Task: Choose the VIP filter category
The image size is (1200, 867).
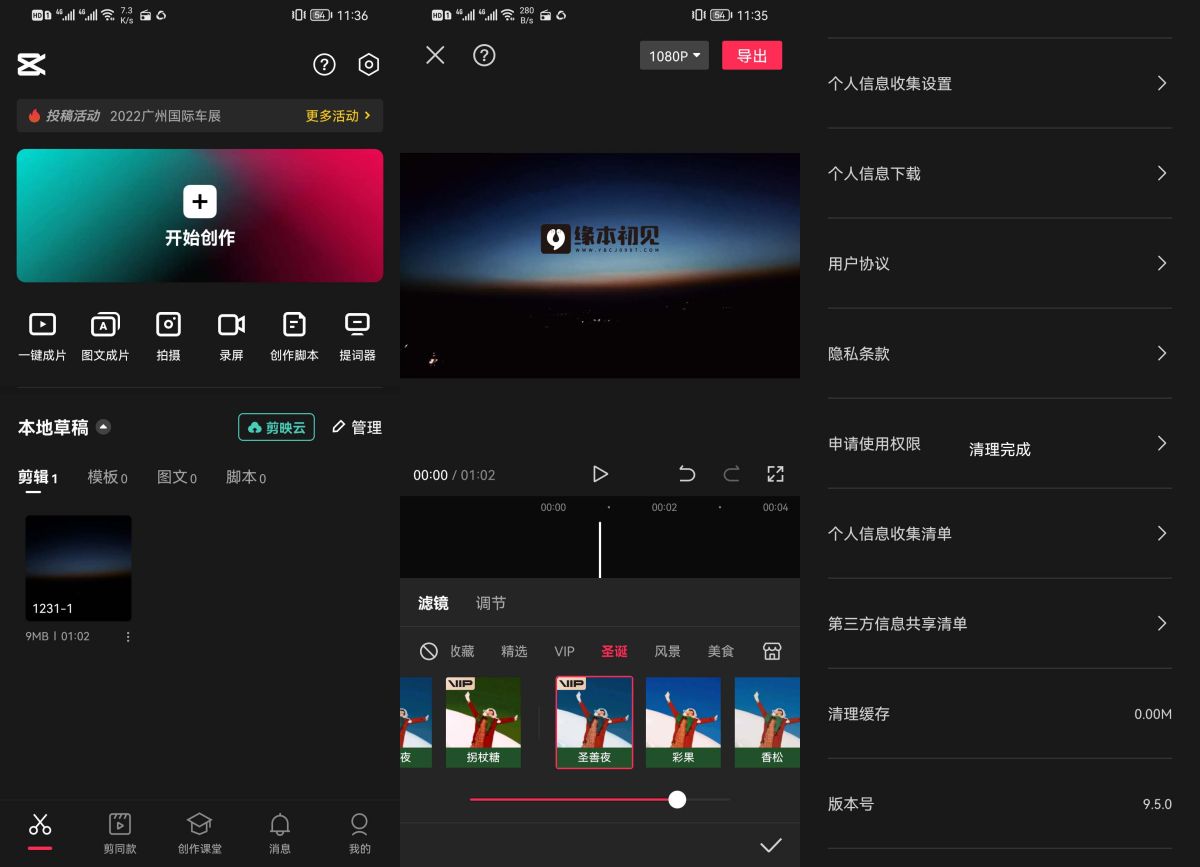Action: (565, 651)
